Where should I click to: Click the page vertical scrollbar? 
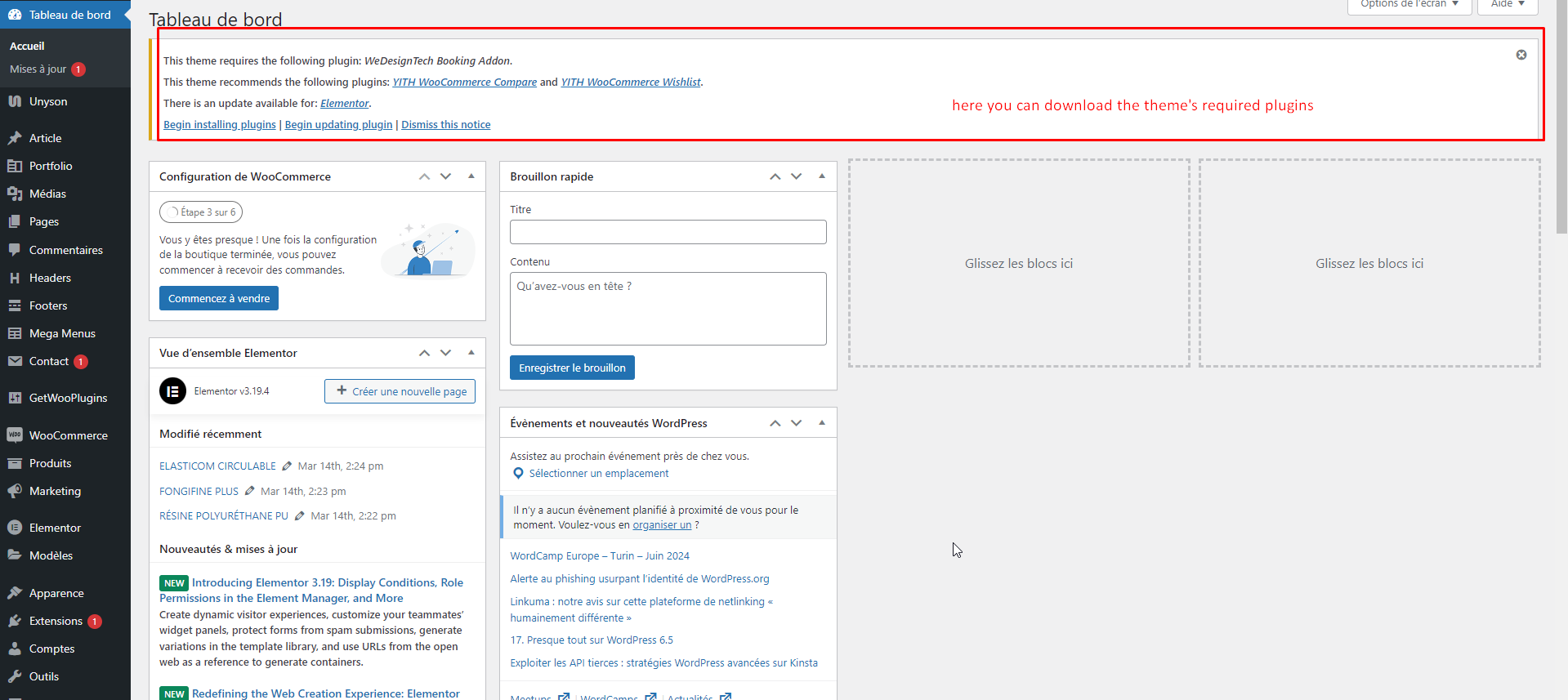[1561, 118]
